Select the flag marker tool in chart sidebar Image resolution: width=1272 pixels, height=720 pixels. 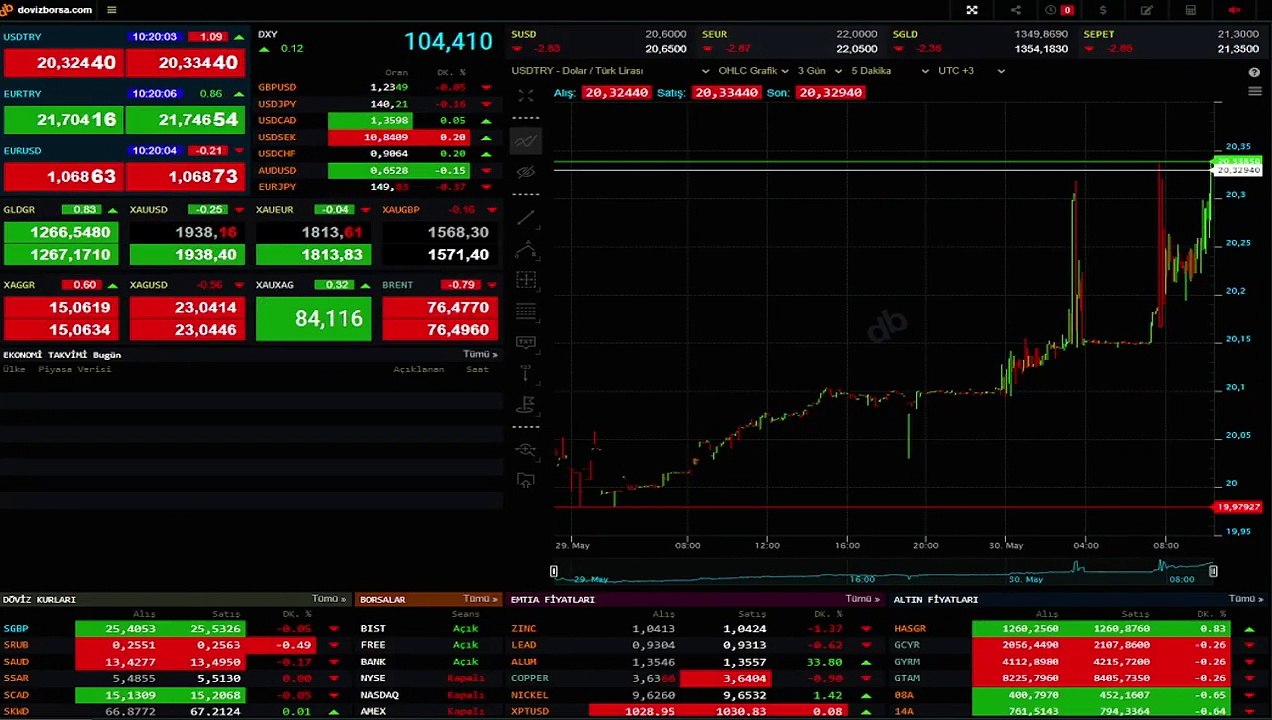(526, 405)
